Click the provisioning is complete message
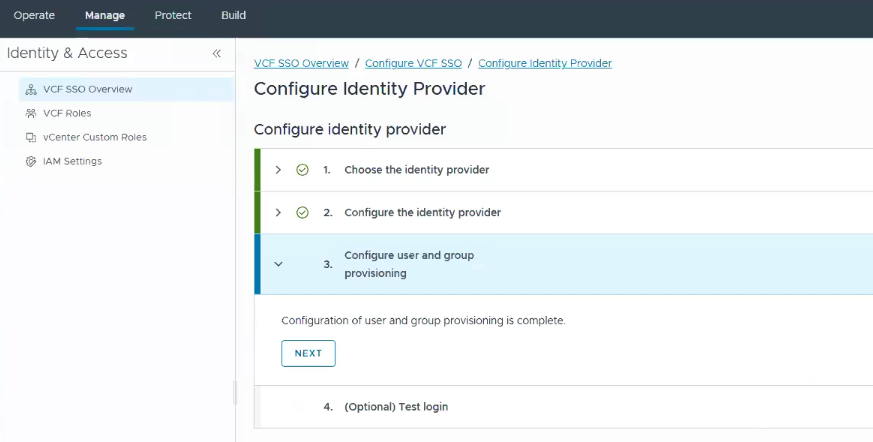Viewport: 873px width, 442px height. tap(423, 321)
